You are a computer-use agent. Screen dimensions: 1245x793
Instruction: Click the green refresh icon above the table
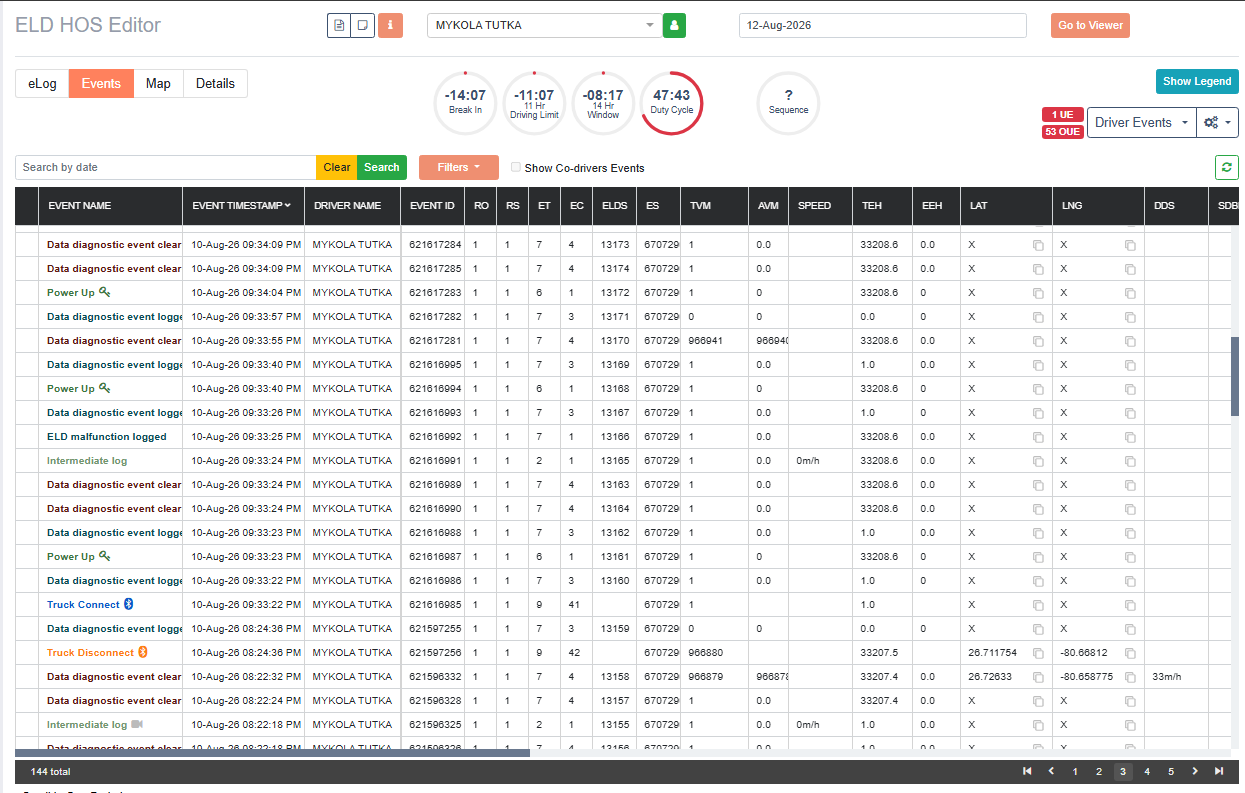tap(1227, 168)
